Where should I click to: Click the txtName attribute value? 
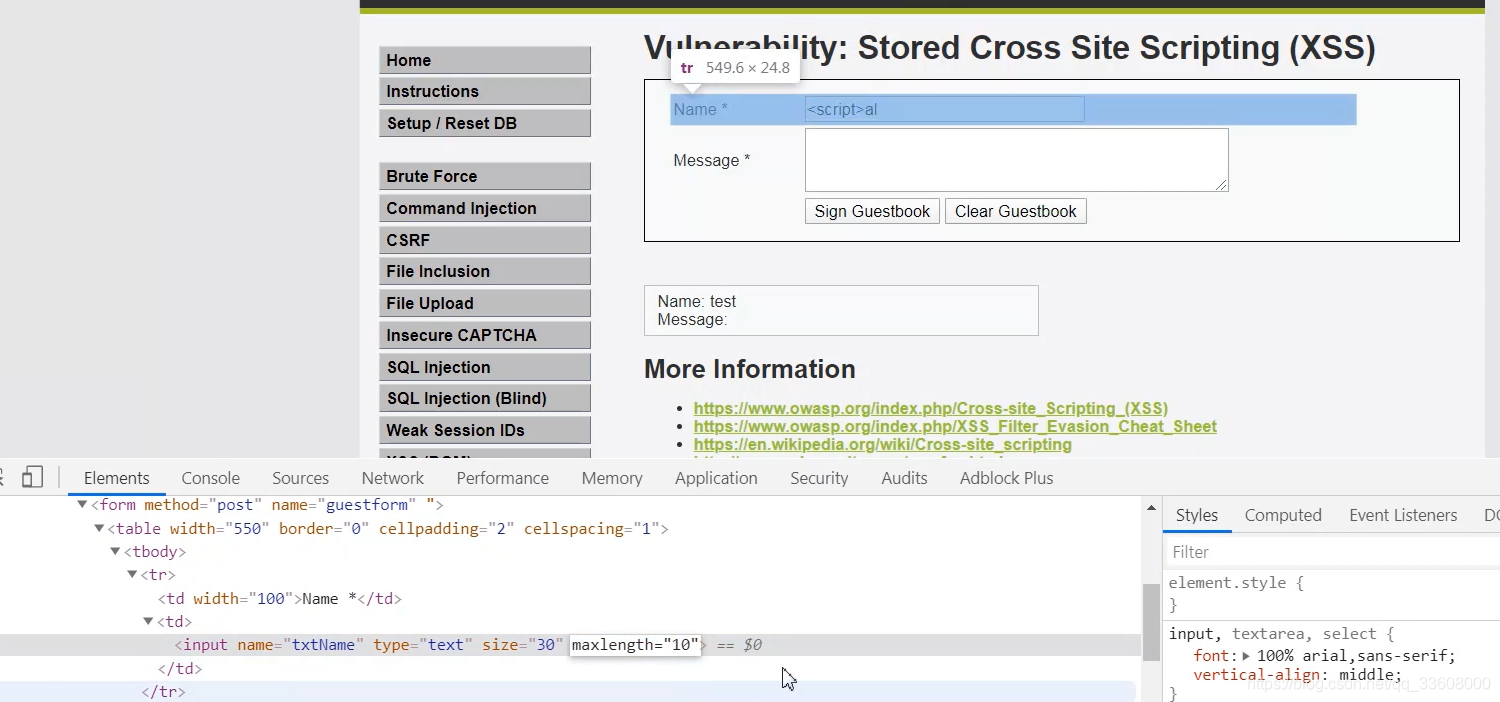(323, 645)
